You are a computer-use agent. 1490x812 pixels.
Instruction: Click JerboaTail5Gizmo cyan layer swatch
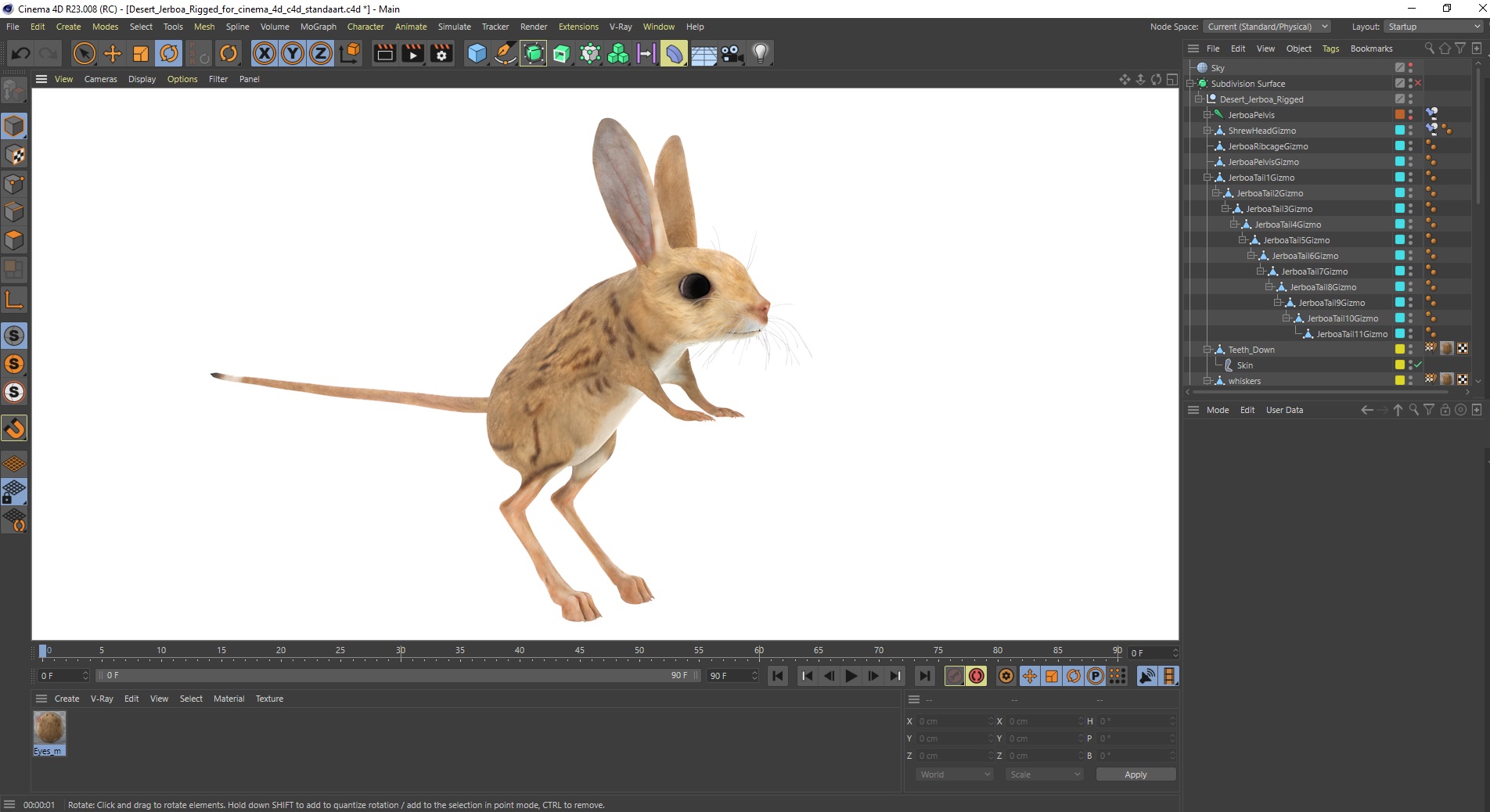click(x=1400, y=239)
